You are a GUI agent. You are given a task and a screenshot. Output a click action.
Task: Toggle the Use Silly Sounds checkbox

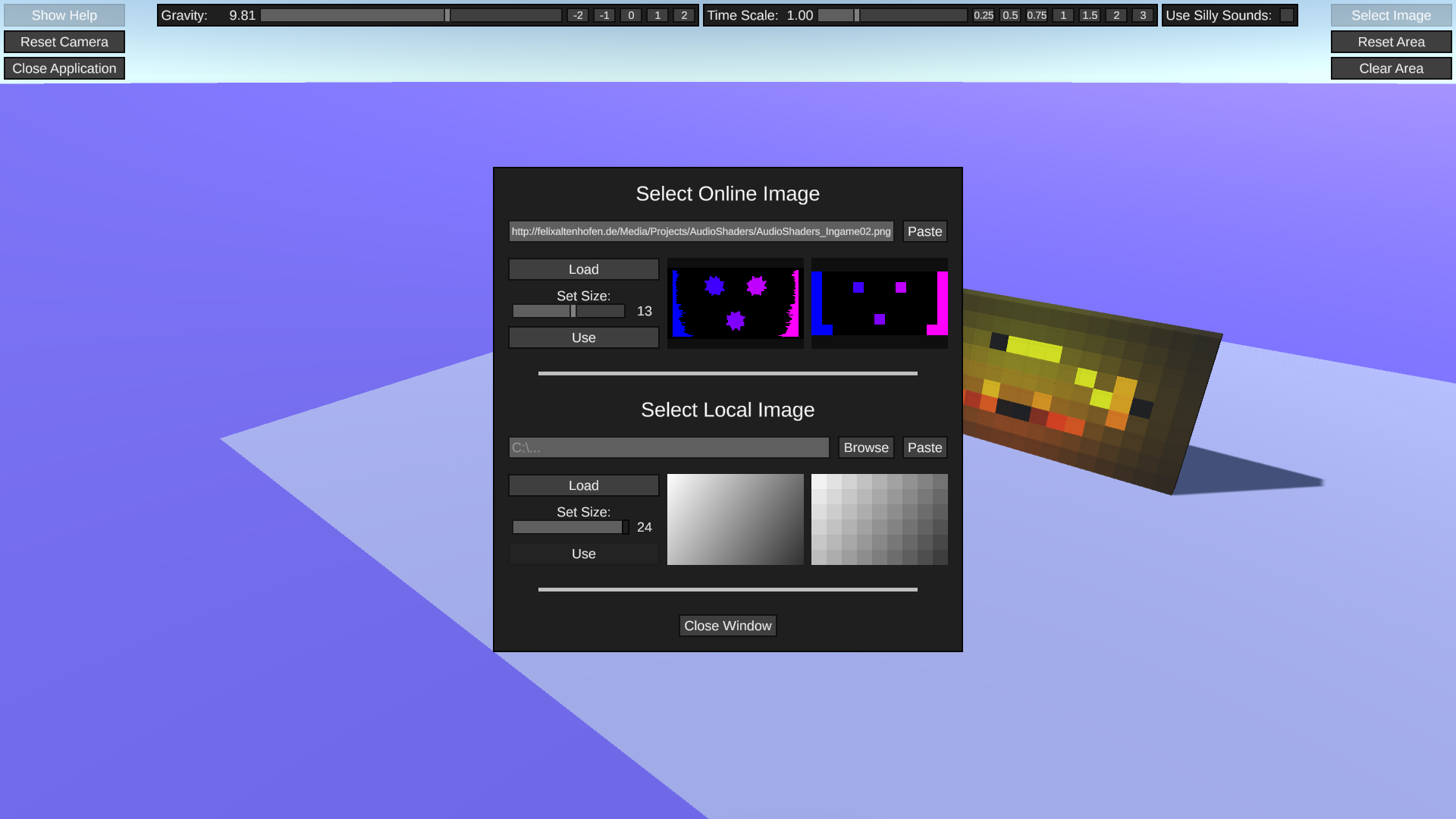tap(1286, 15)
